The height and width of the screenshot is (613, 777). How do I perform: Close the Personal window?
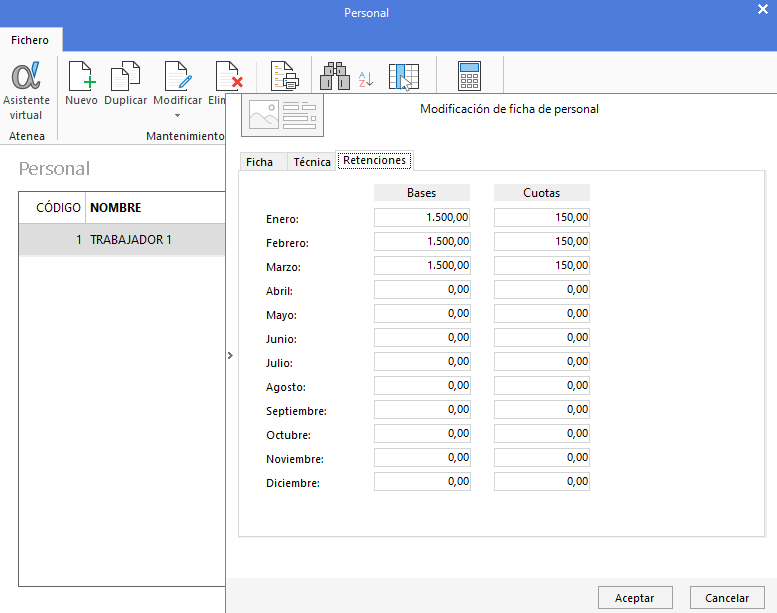[763, 9]
